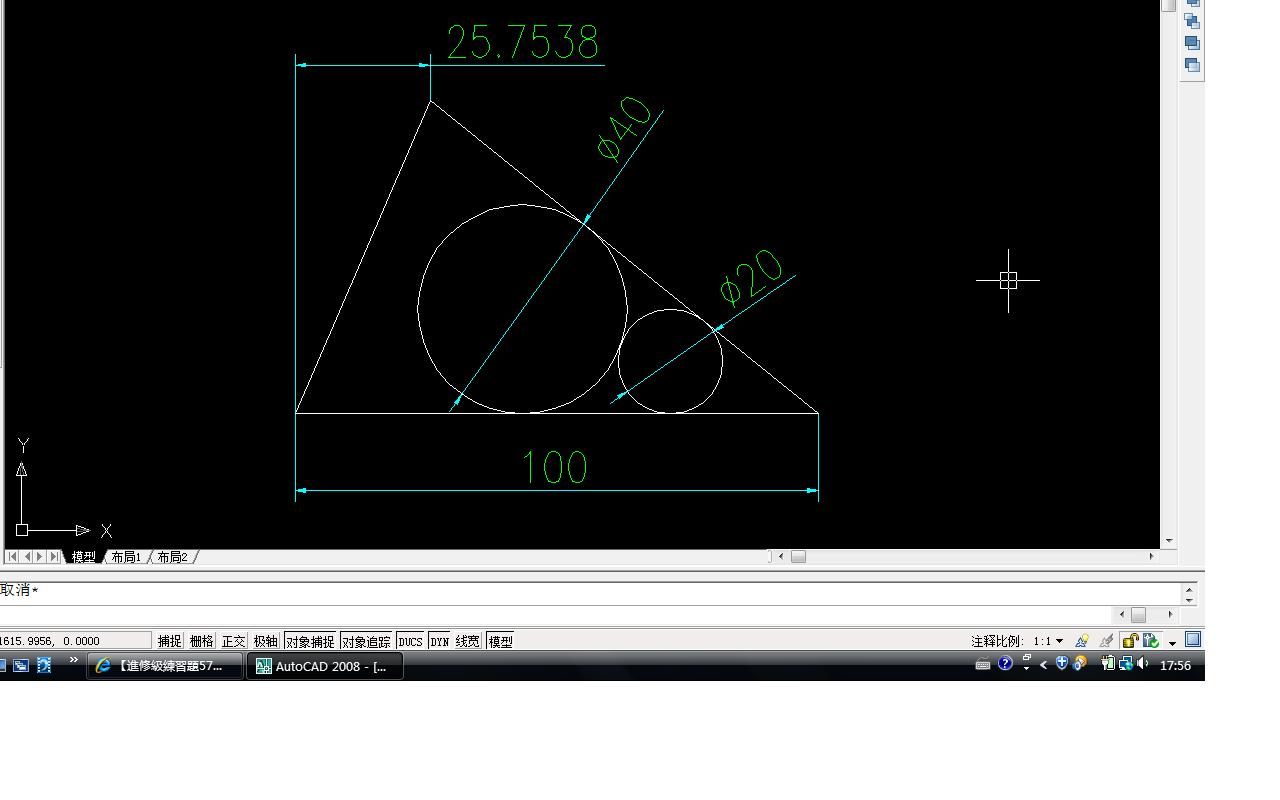Viewport: 1280px width, 800px height.
Task: Go to previous layout tab arrow
Action: (x=27, y=557)
